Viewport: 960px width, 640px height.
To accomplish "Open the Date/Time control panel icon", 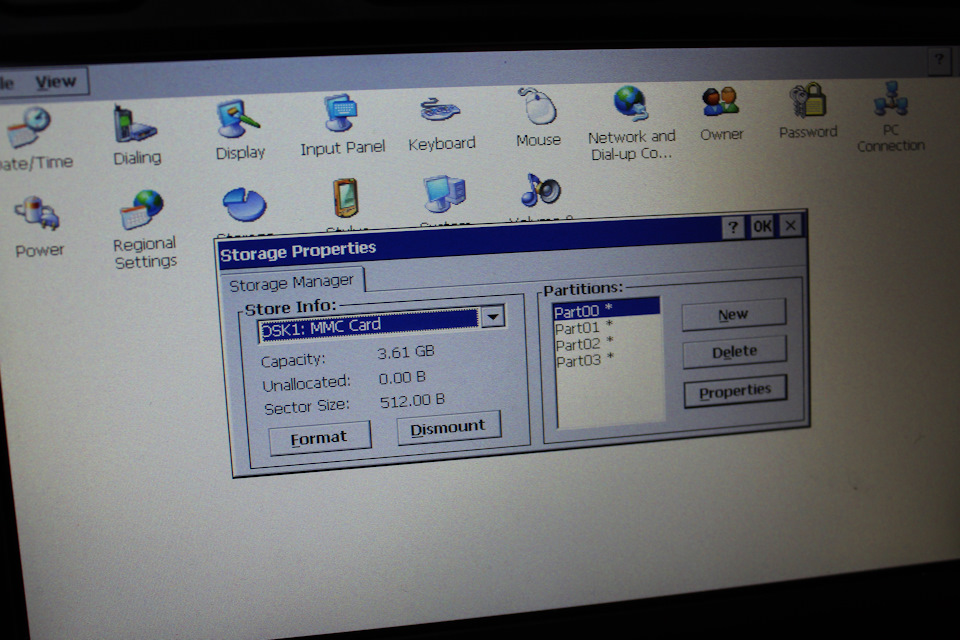I will point(28,127).
